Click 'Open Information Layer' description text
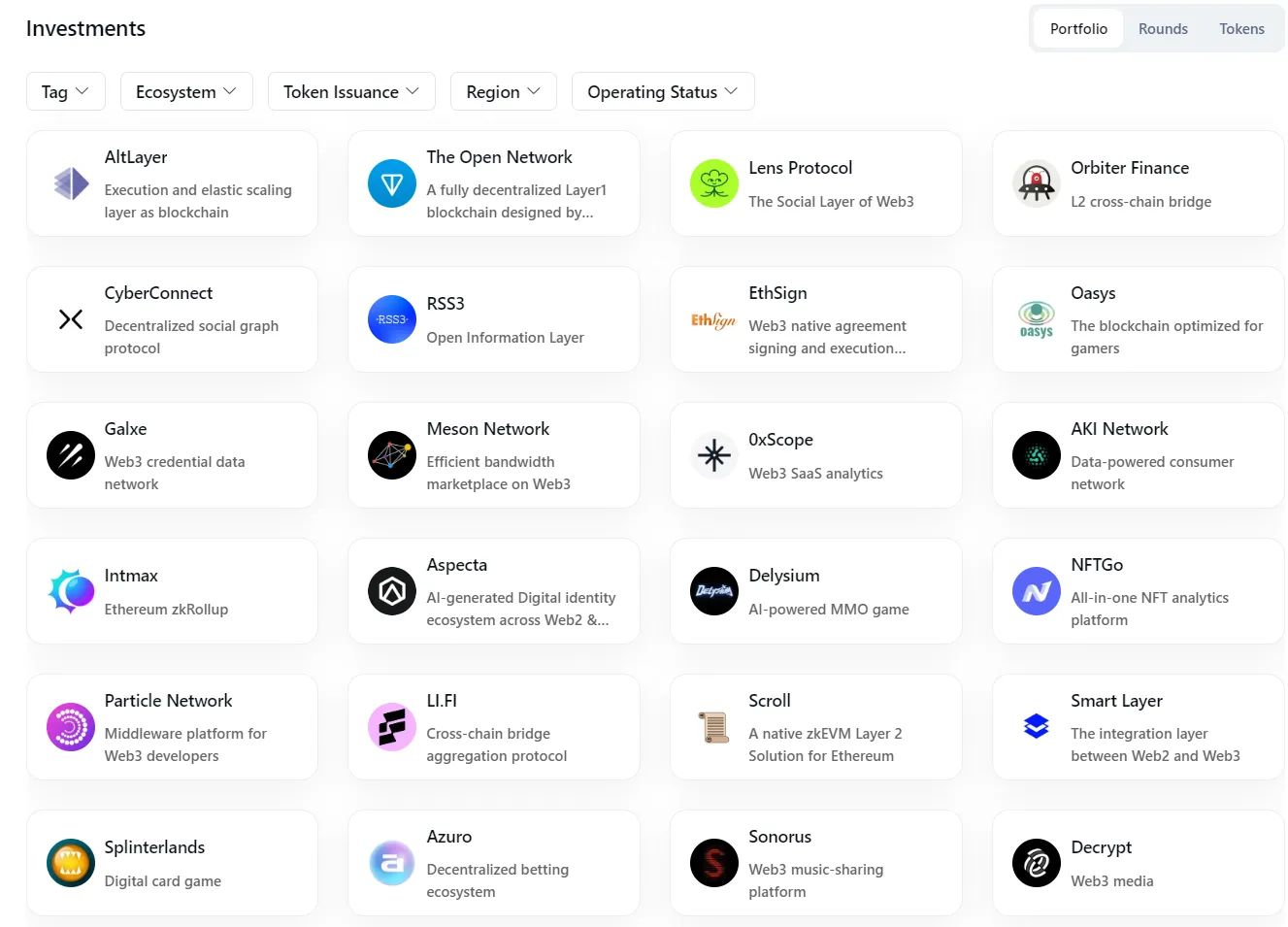Screen dimensions: 1288x927 (x=505, y=338)
